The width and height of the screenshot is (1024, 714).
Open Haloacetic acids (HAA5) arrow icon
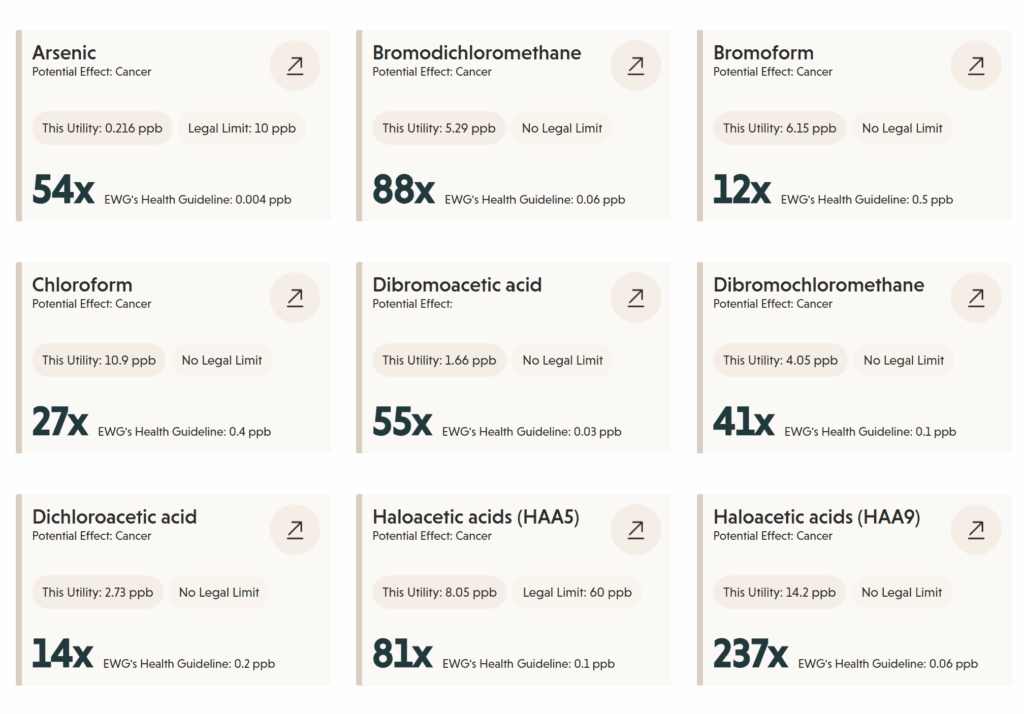[635, 529]
